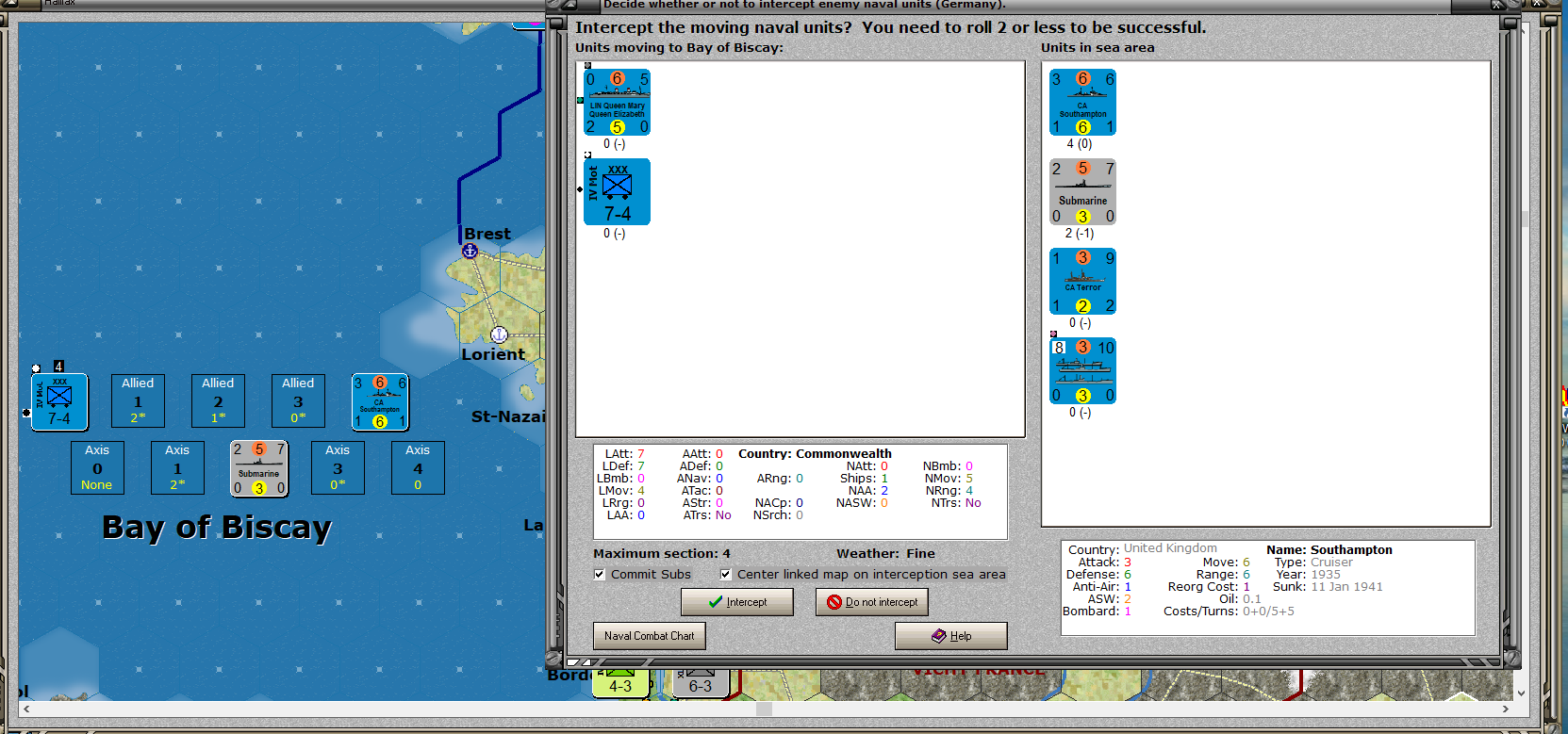Image resolution: width=1568 pixels, height=734 pixels.
Task: Click the Bay of Biscay sea area label
Action: (217, 528)
